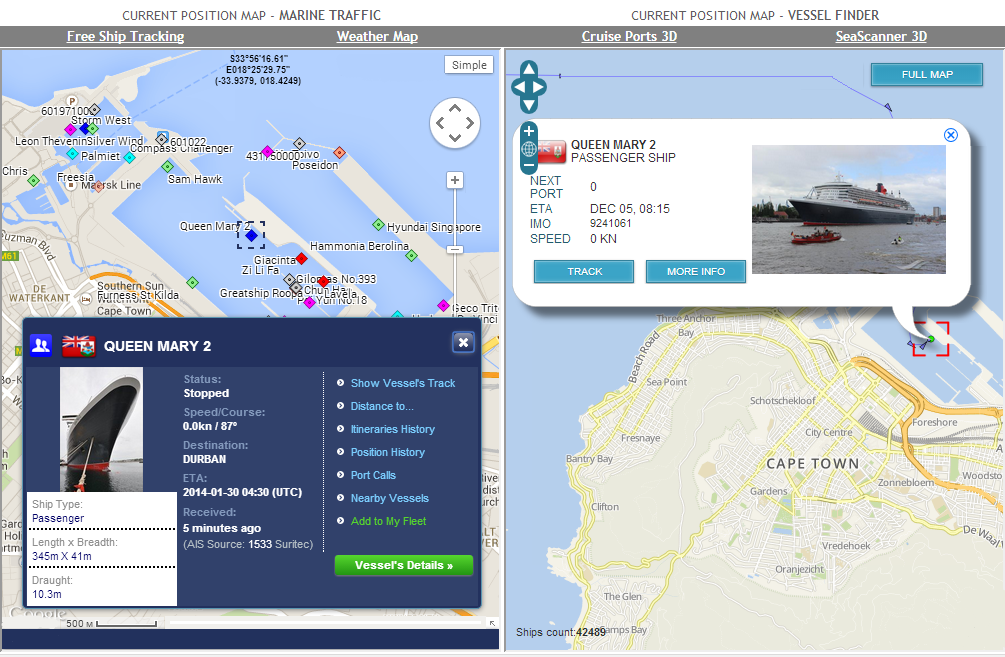Select the Chris green ship marker
Image resolution: width=1005 pixels, height=657 pixels.
(x=33, y=181)
